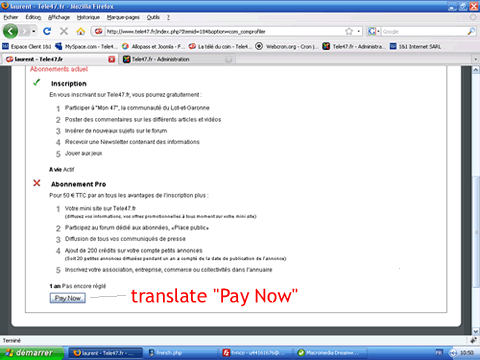Open the Fichier menu
The image size is (480, 360).
(x=11, y=17)
